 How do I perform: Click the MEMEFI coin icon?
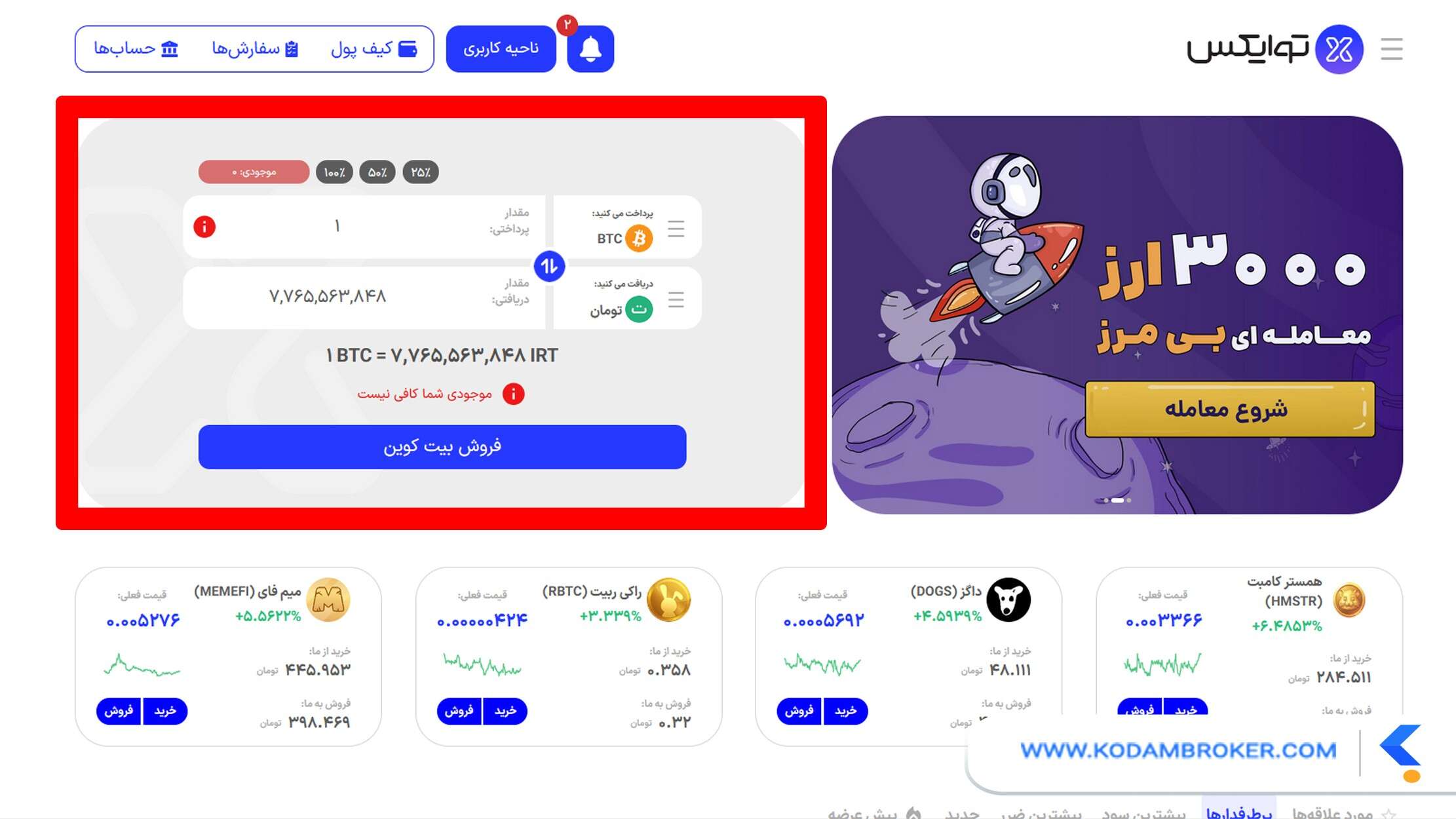[328, 600]
